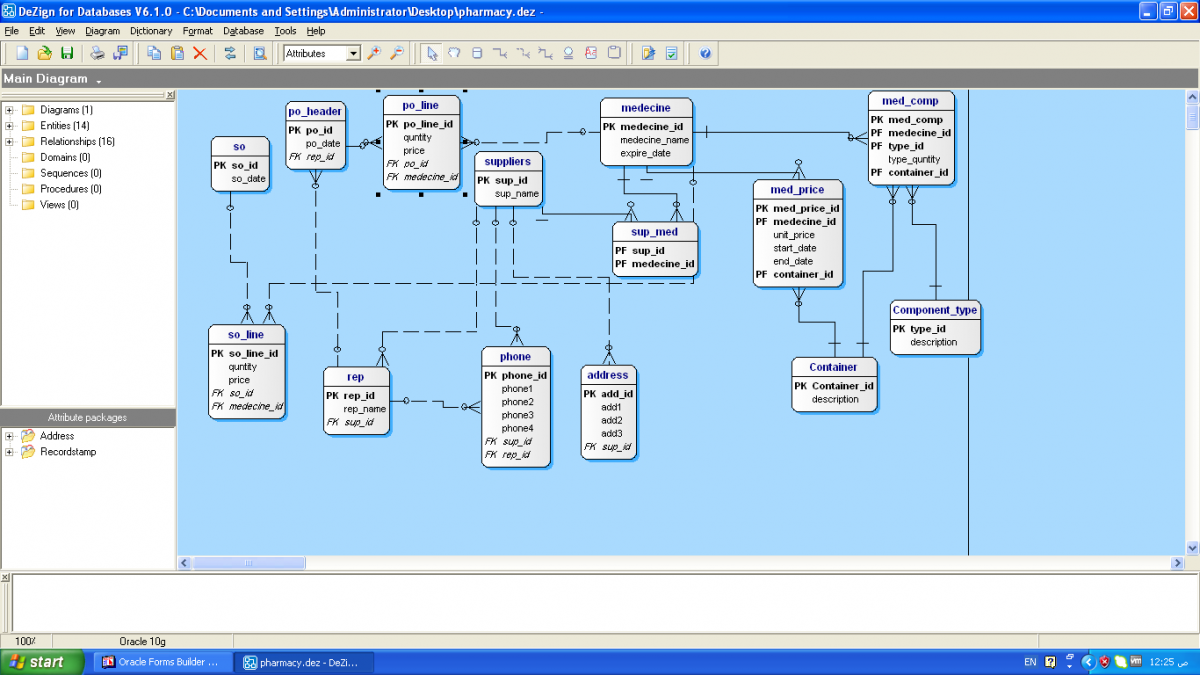Click the Zoom Out magnifier icon
This screenshot has height=675, width=1200.
[x=397, y=53]
